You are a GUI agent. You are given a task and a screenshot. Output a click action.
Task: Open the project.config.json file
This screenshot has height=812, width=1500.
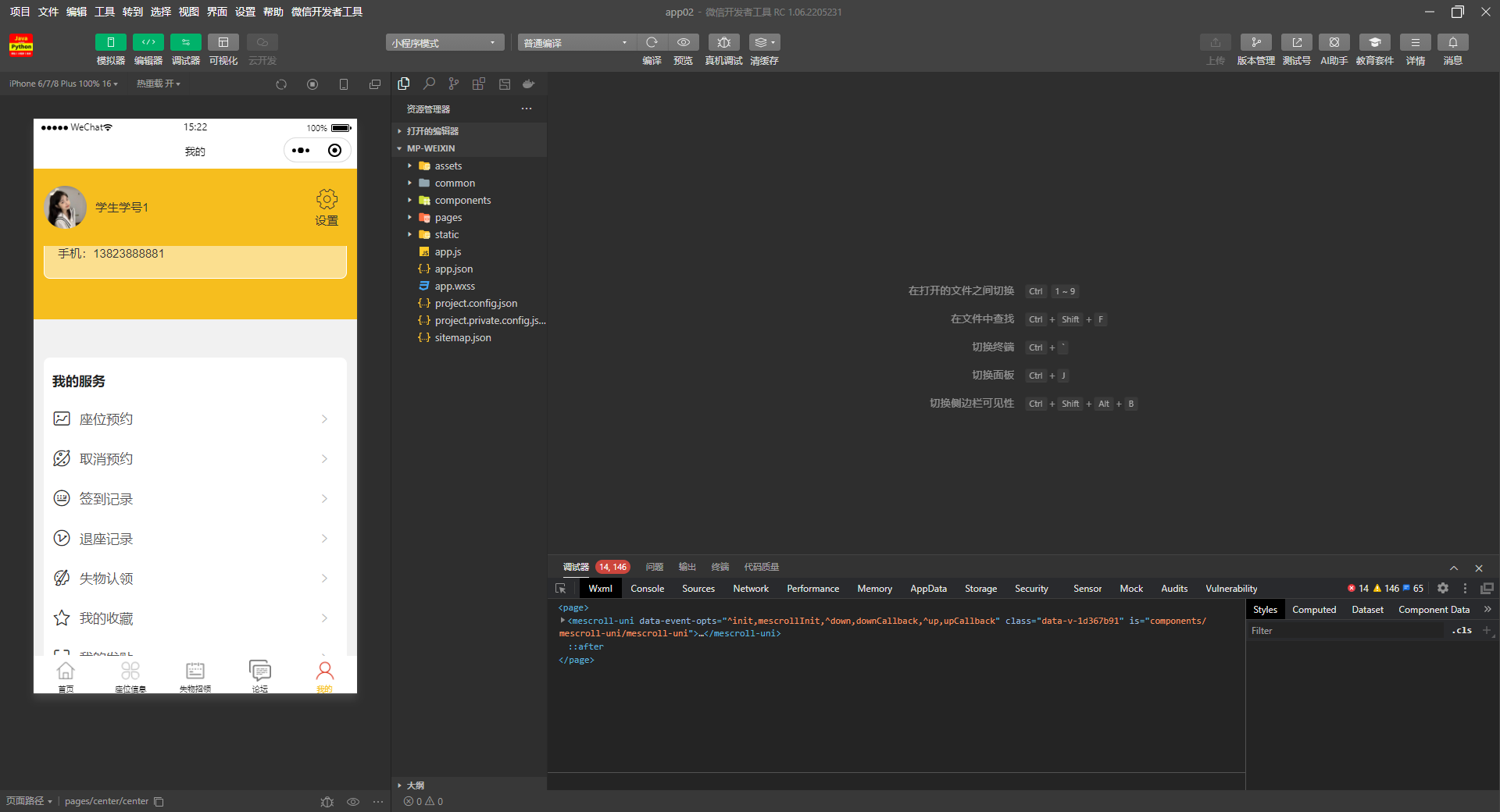[469, 303]
